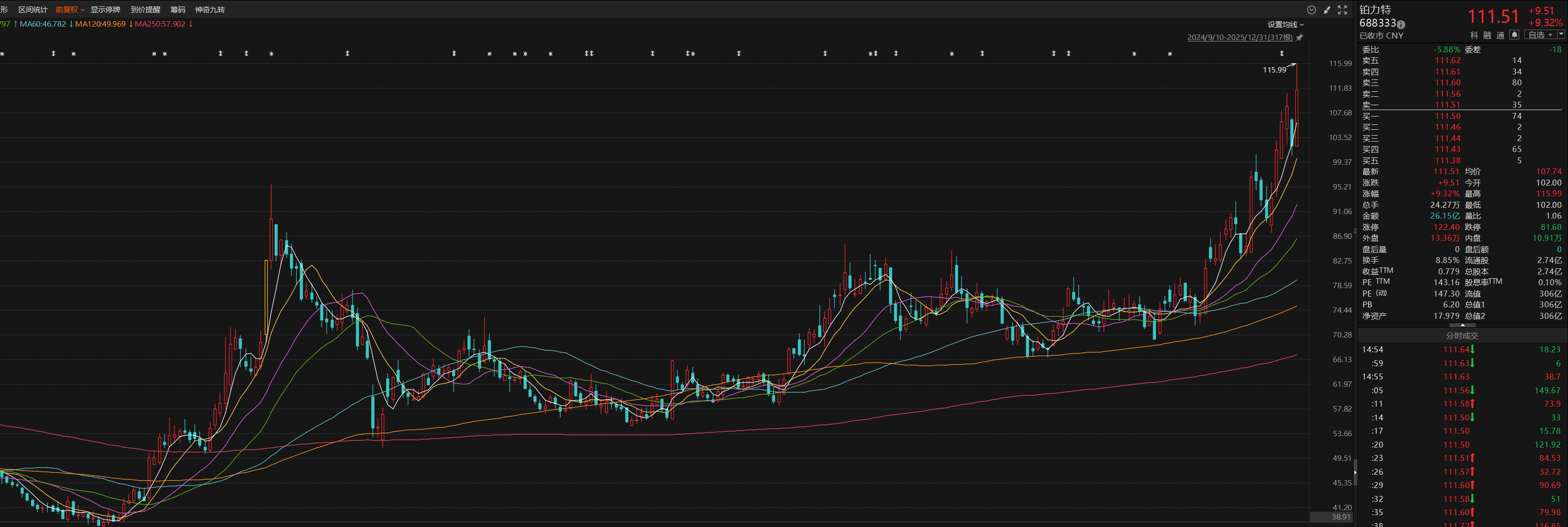Click info icon next to 688333
The height and width of the screenshot is (527, 1568).
tap(1401, 24)
